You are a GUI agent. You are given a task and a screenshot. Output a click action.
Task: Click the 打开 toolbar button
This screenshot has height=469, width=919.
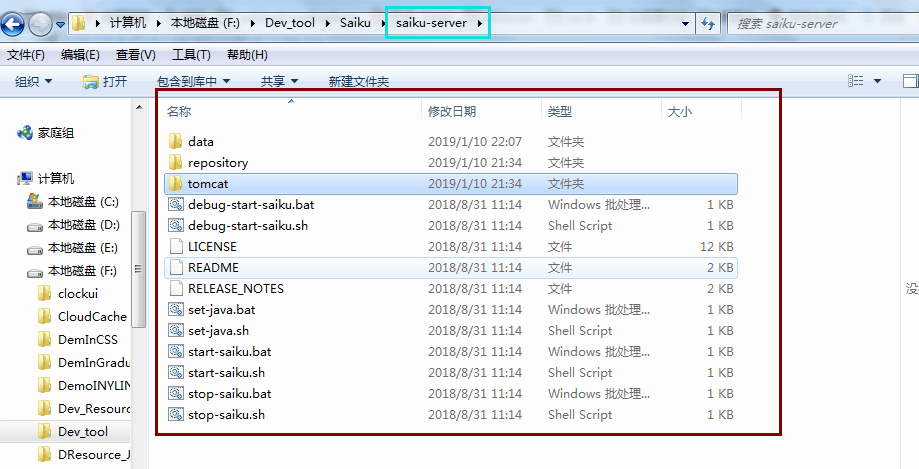coord(105,81)
